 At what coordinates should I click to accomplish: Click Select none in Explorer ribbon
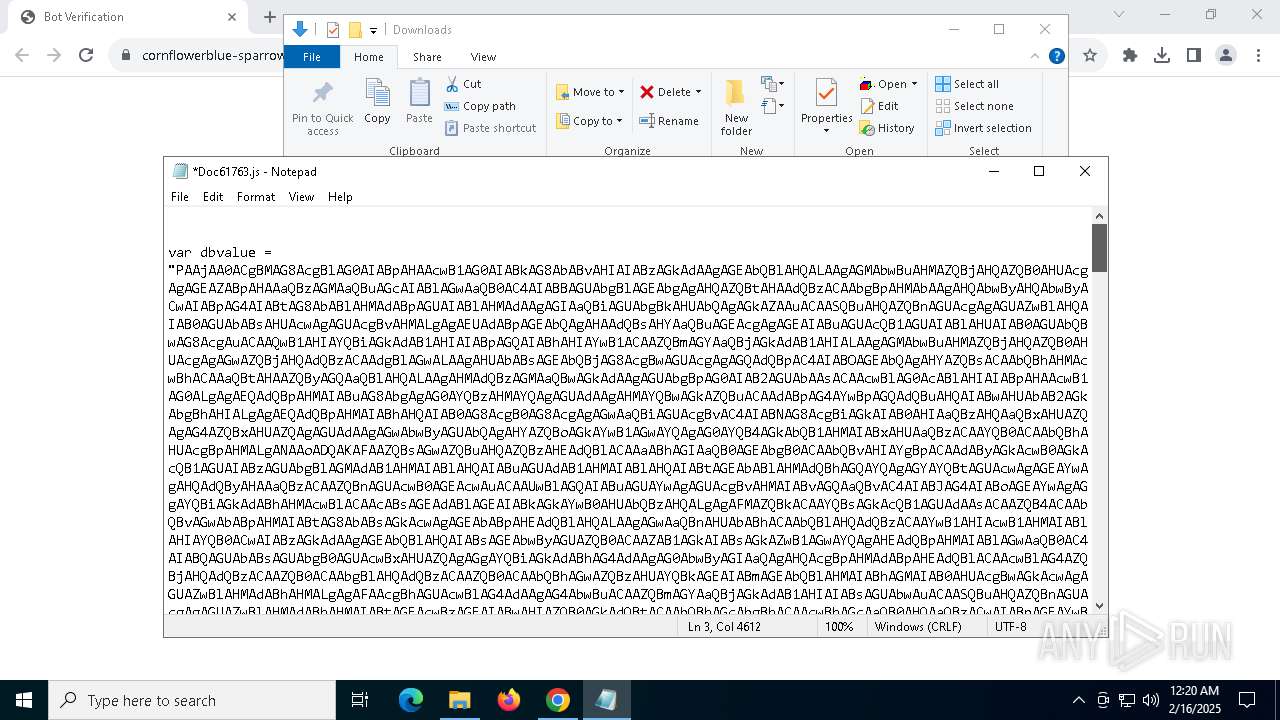tap(974, 106)
